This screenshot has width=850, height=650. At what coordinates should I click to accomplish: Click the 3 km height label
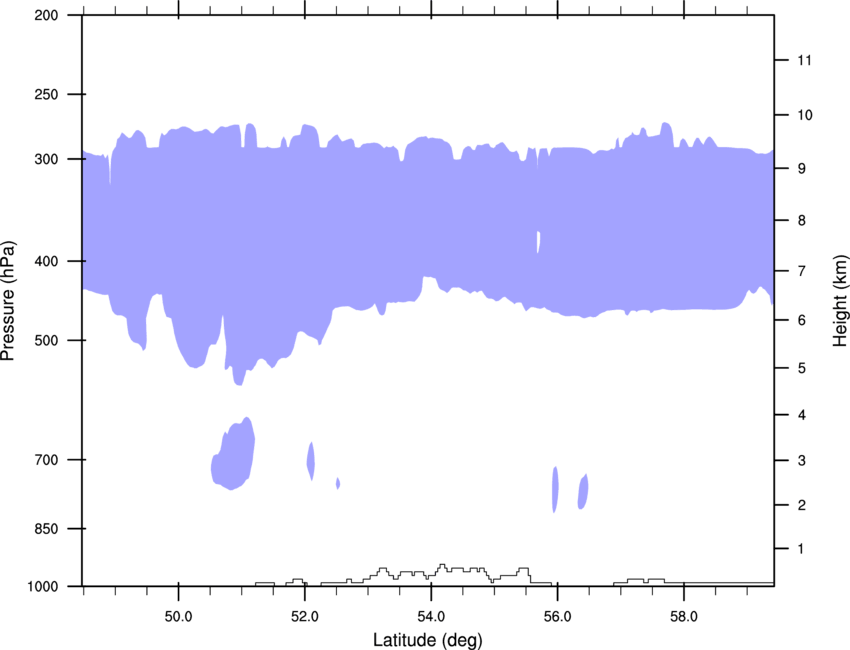click(801, 461)
